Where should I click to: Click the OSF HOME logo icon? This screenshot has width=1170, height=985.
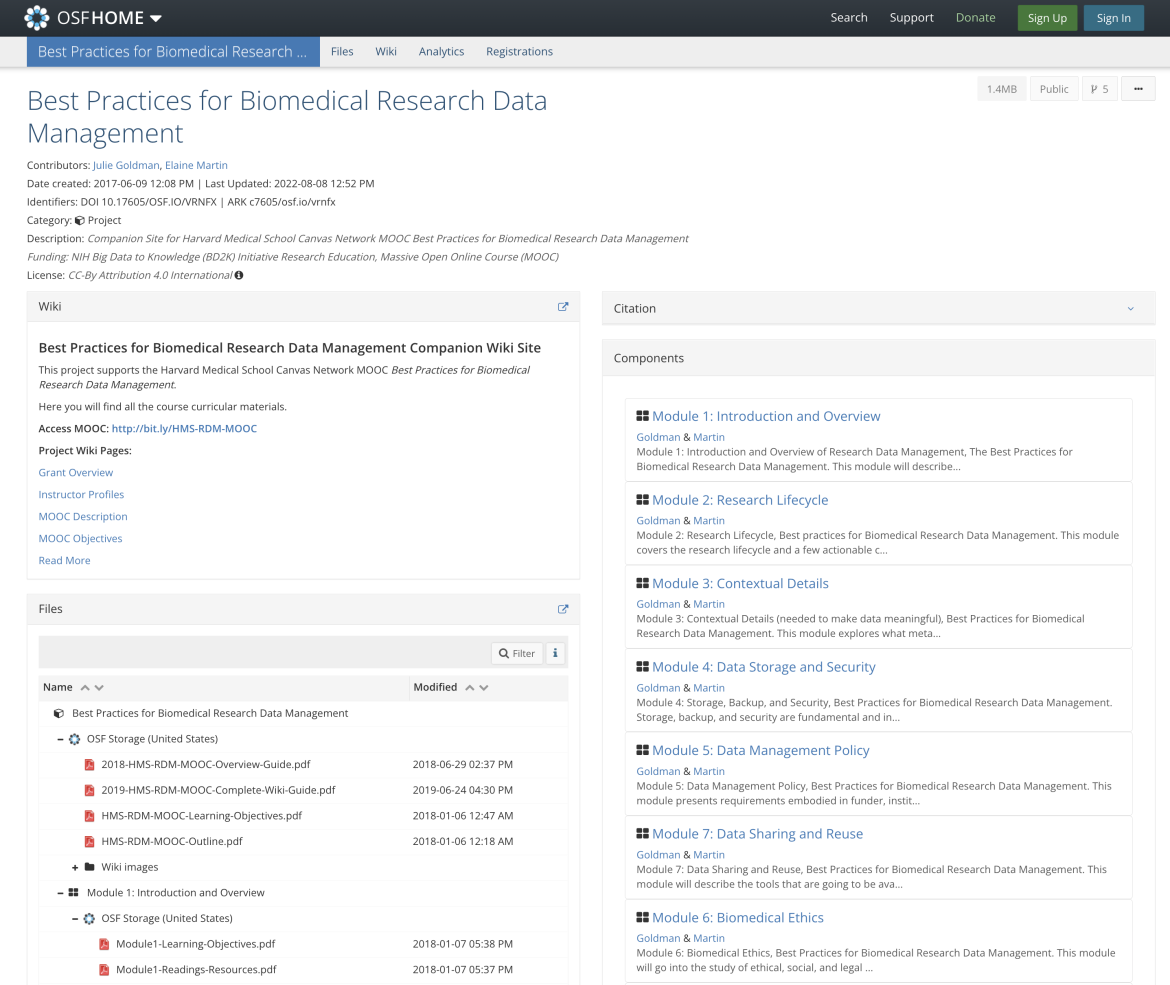[35, 17]
